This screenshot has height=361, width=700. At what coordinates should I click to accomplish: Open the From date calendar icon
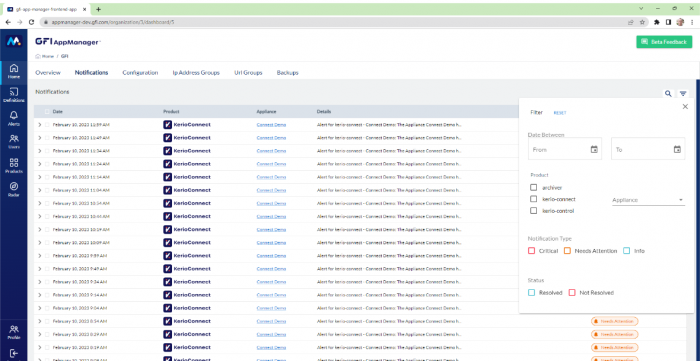[x=594, y=149]
